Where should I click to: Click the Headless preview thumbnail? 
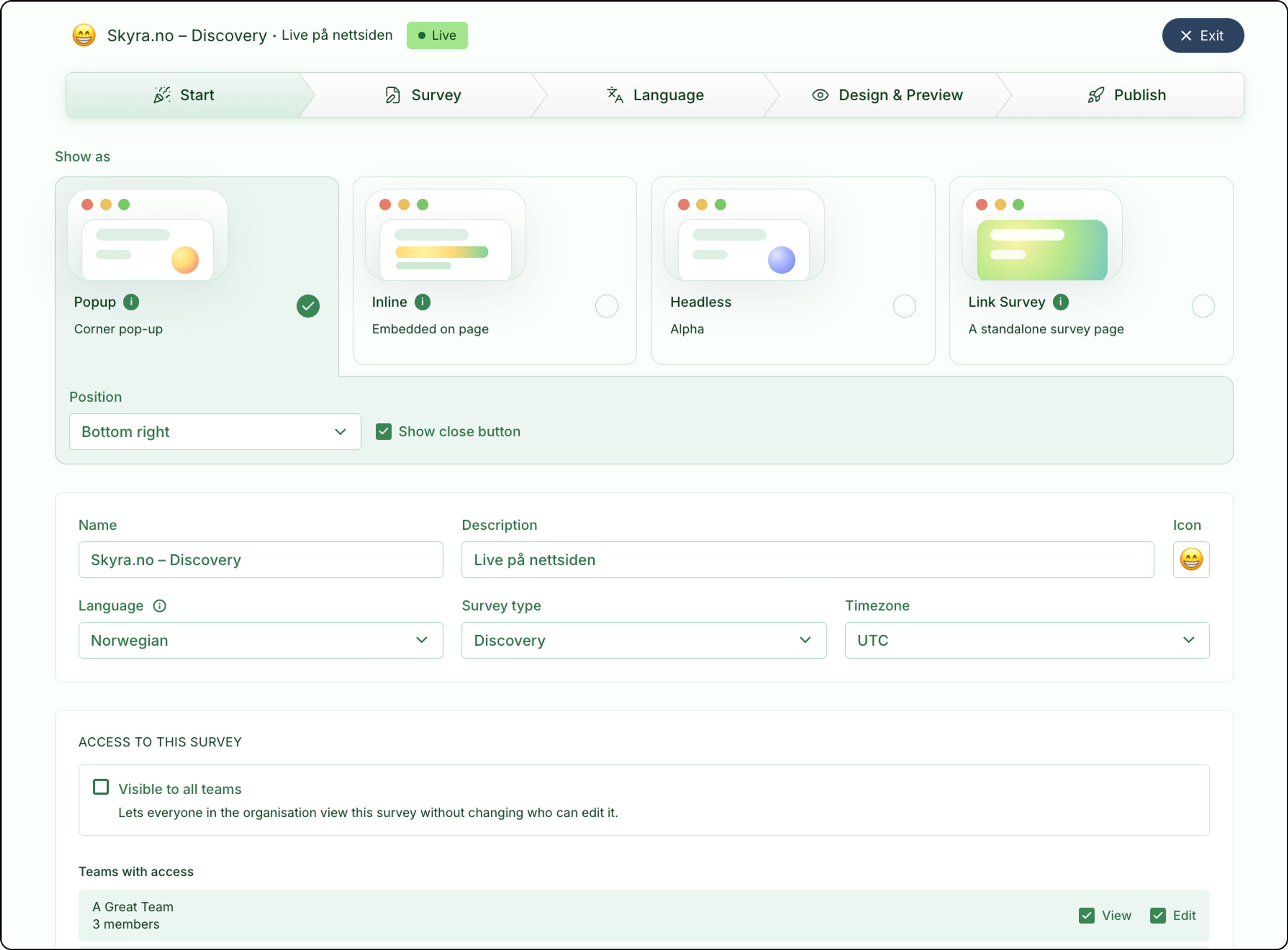744,234
